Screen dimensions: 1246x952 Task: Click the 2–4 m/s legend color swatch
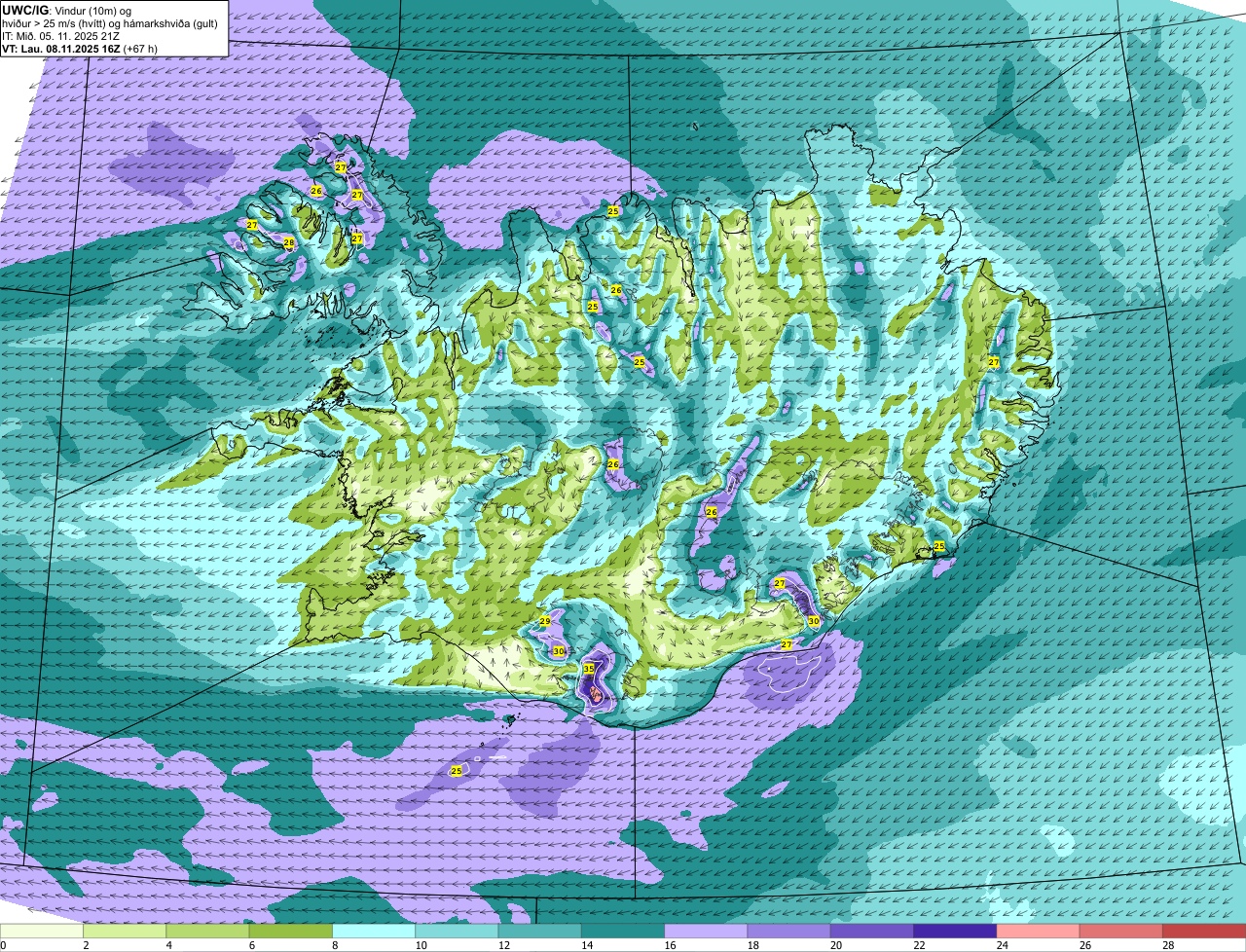pos(125,932)
